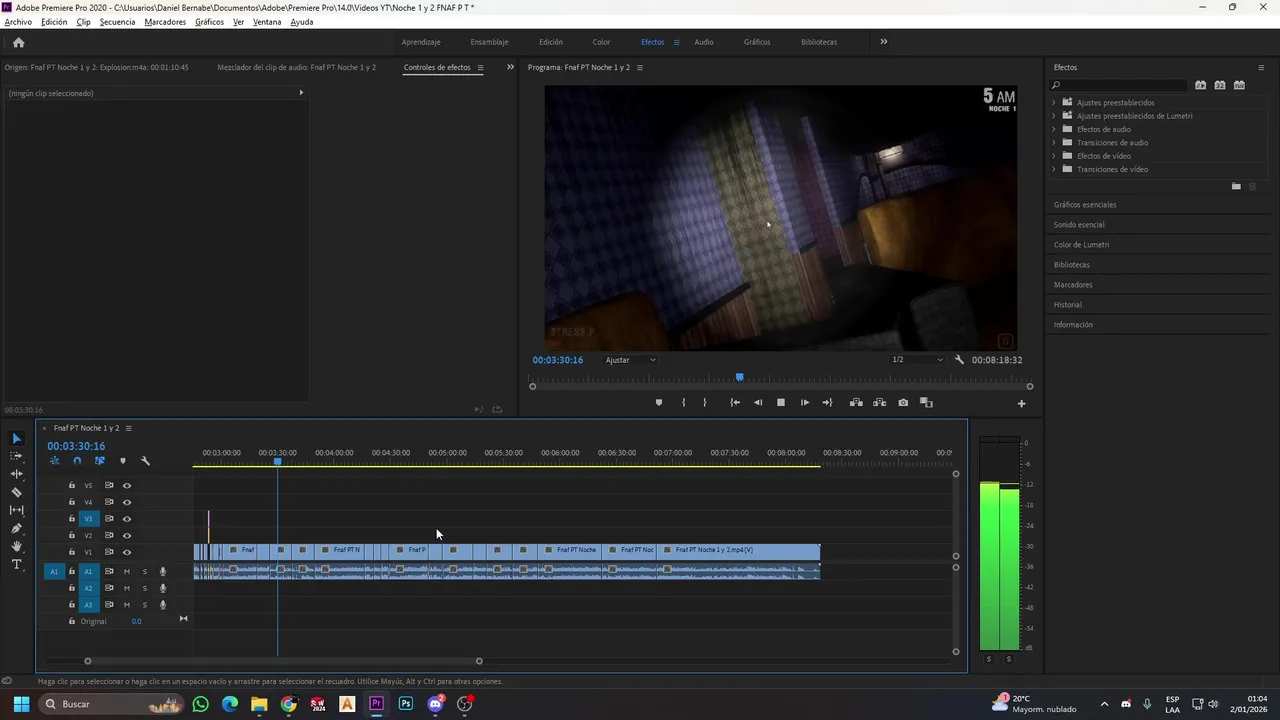Hide track V1 with eye toggle
The image size is (1280, 720).
pos(127,552)
